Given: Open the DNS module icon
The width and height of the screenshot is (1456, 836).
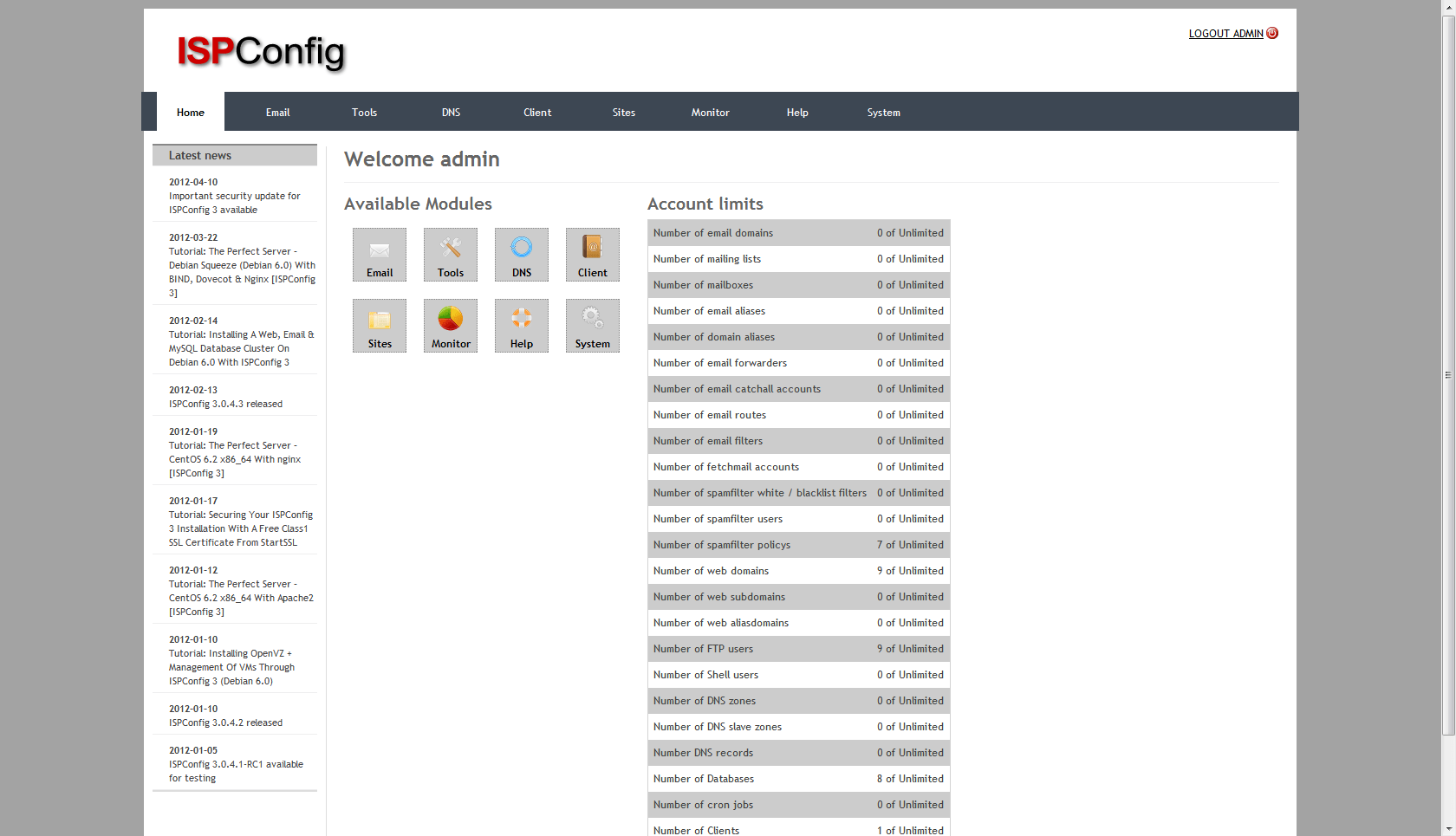Looking at the screenshot, I should (x=522, y=255).
